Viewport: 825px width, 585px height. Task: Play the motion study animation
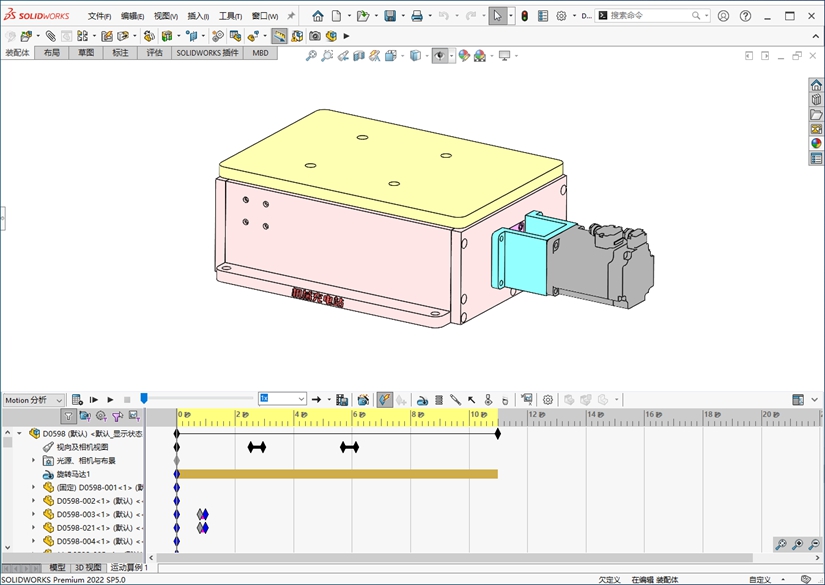tap(110, 400)
